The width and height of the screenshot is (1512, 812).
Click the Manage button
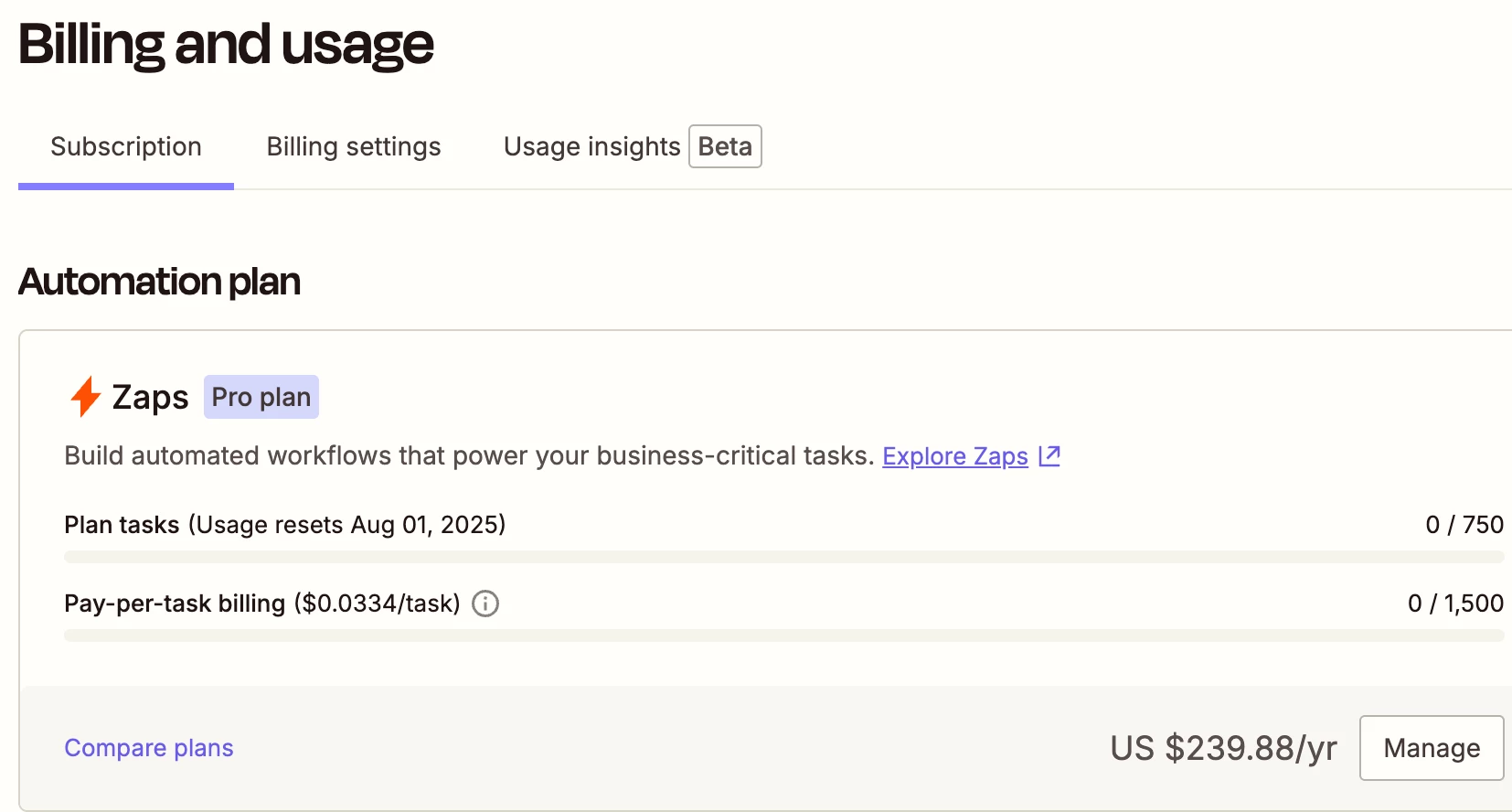(x=1432, y=748)
